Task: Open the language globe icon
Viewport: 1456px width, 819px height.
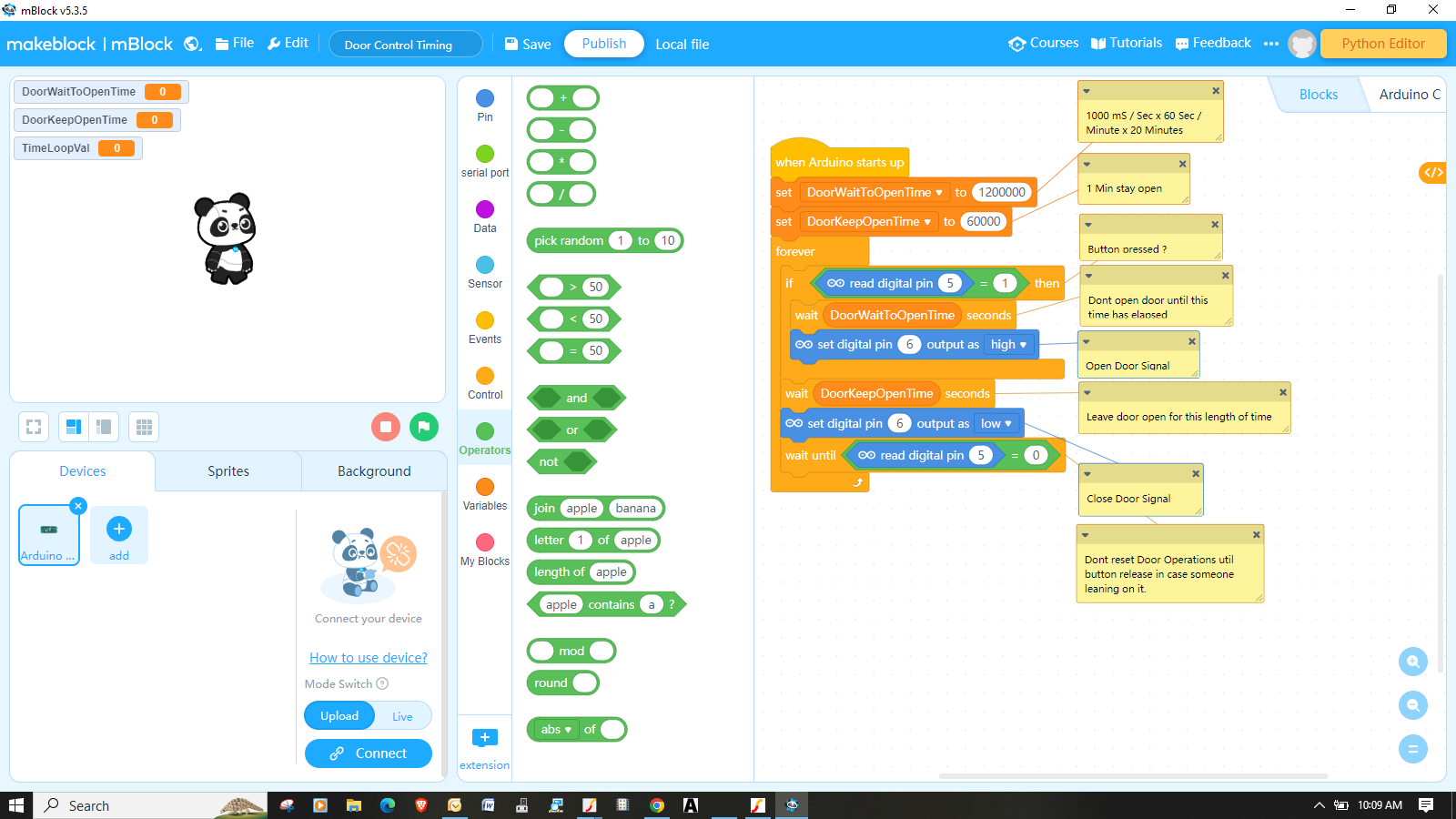Action: tap(193, 44)
